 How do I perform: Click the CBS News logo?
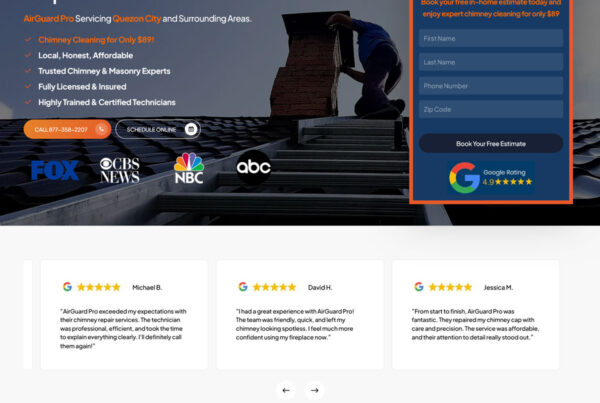tap(119, 170)
